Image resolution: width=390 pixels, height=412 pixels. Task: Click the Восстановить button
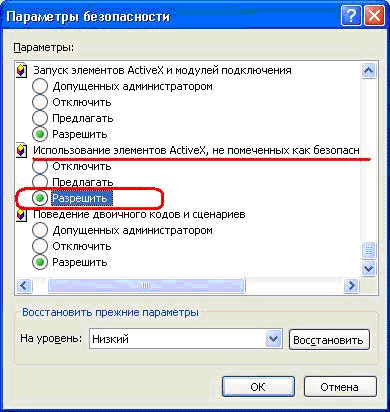(329, 340)
